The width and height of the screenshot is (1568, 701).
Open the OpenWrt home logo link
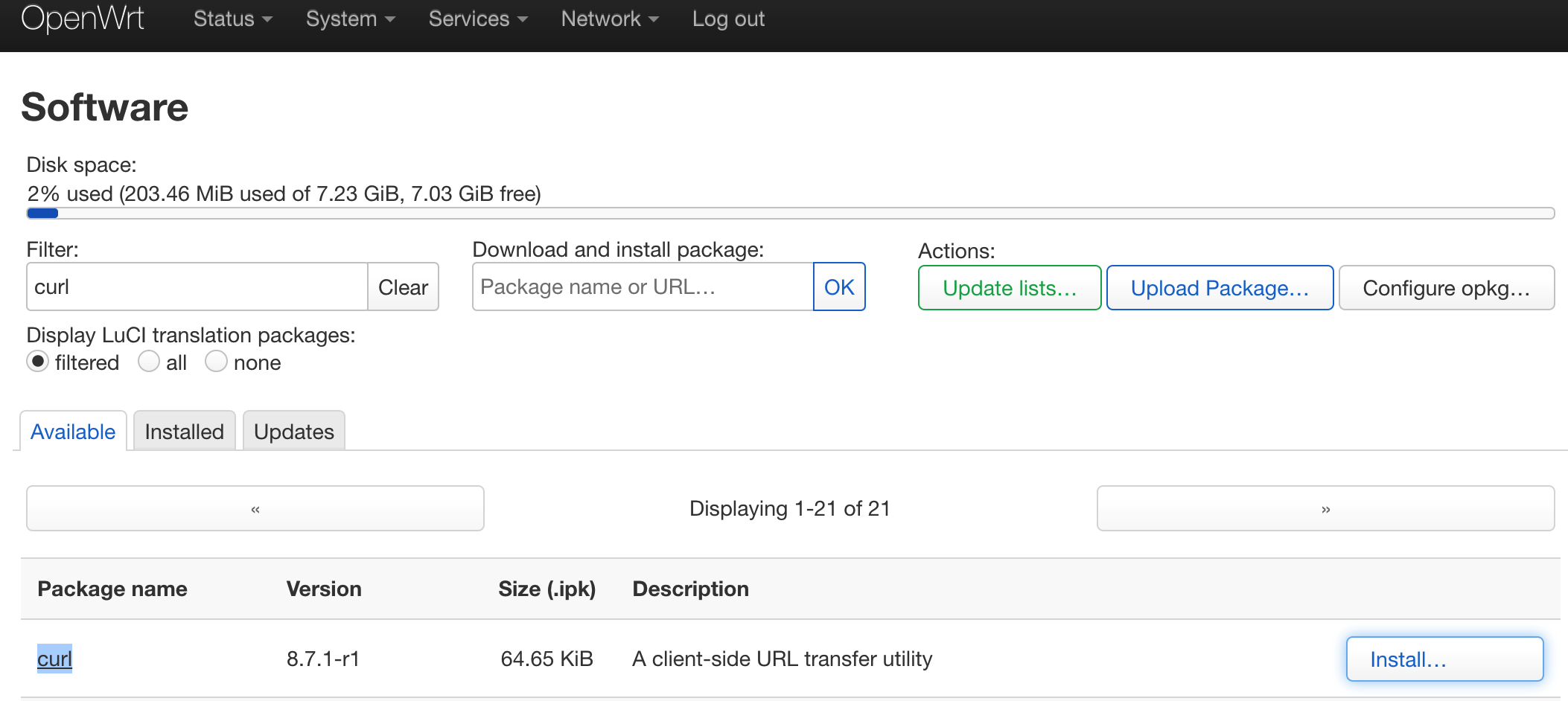pyautogui.click(x=83, y=18)
